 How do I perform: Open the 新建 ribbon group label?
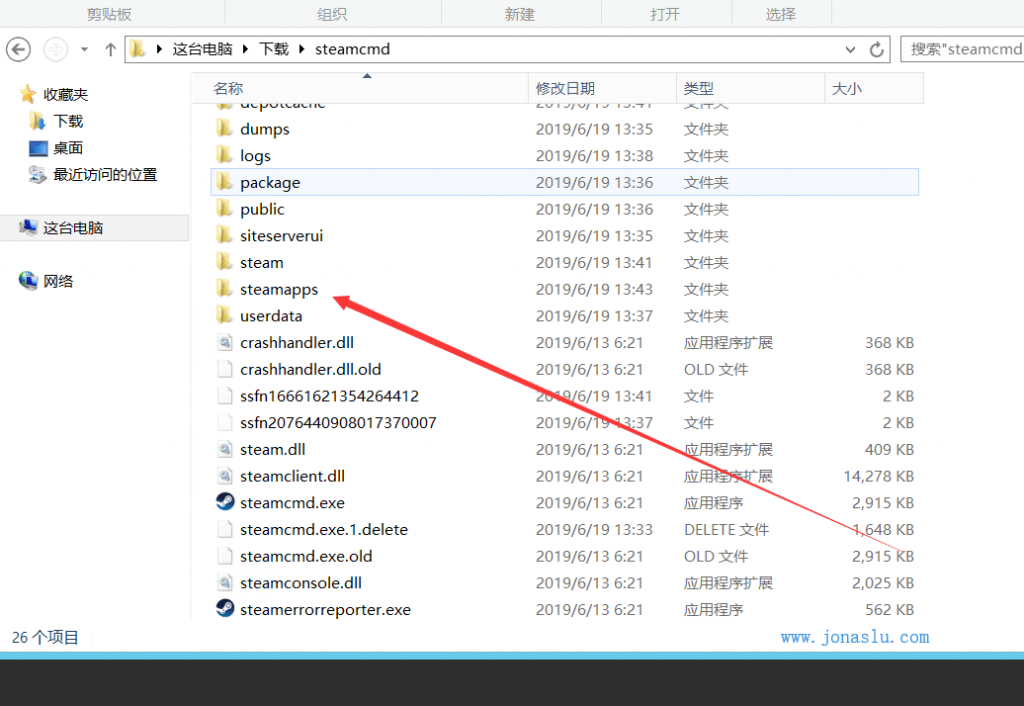520,14
